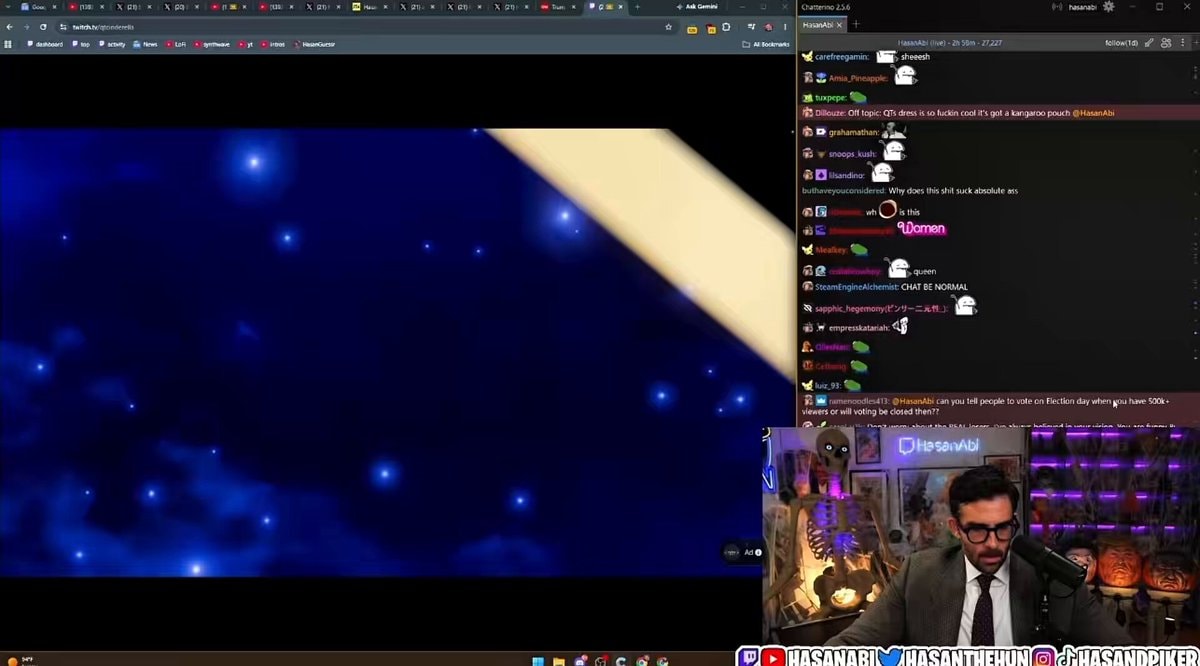Open the News bookmark
Screen dimensions: 1200x666
coord(146,44)
